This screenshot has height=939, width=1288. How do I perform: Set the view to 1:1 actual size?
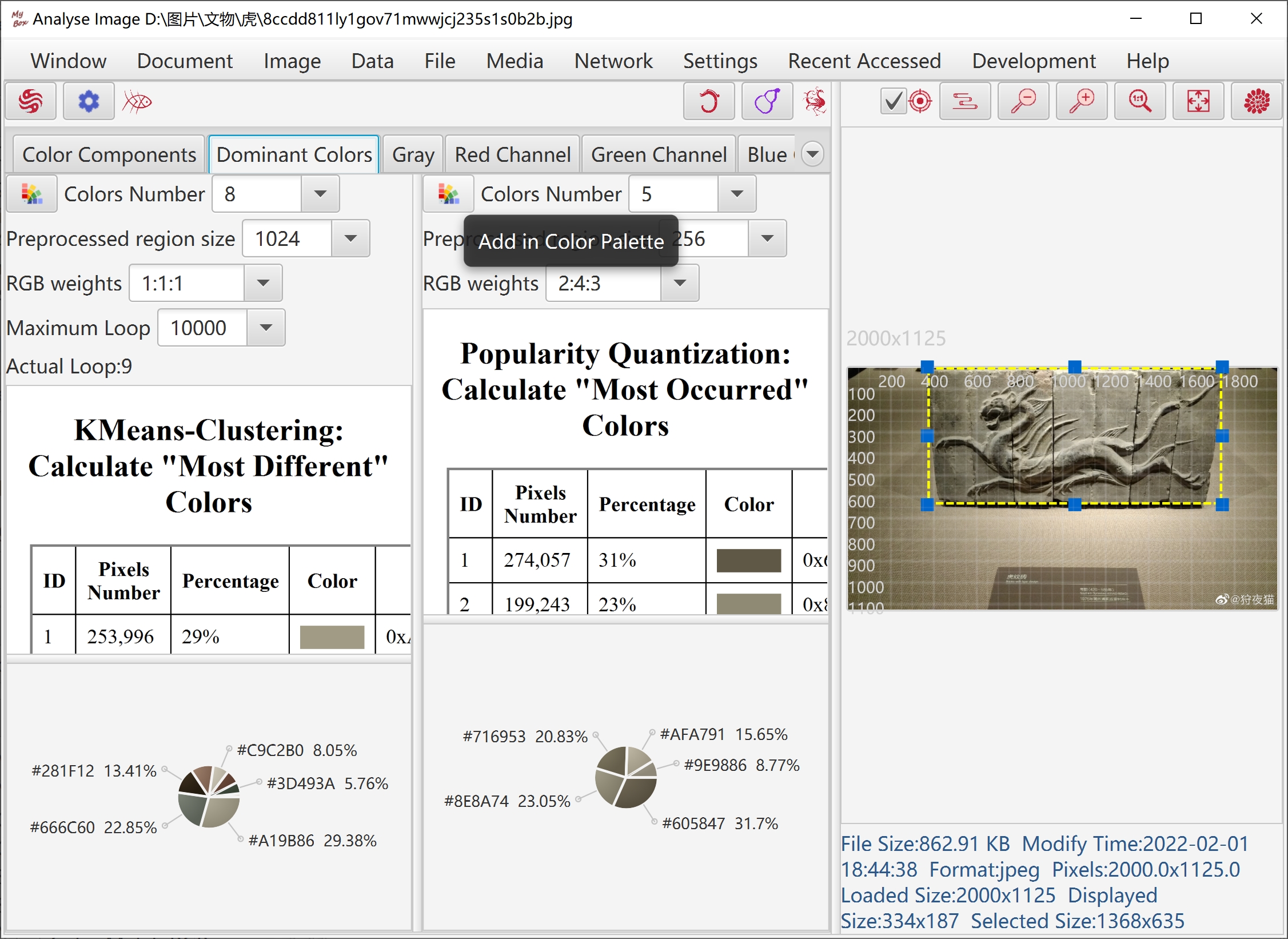click(x=1140, y=102)
